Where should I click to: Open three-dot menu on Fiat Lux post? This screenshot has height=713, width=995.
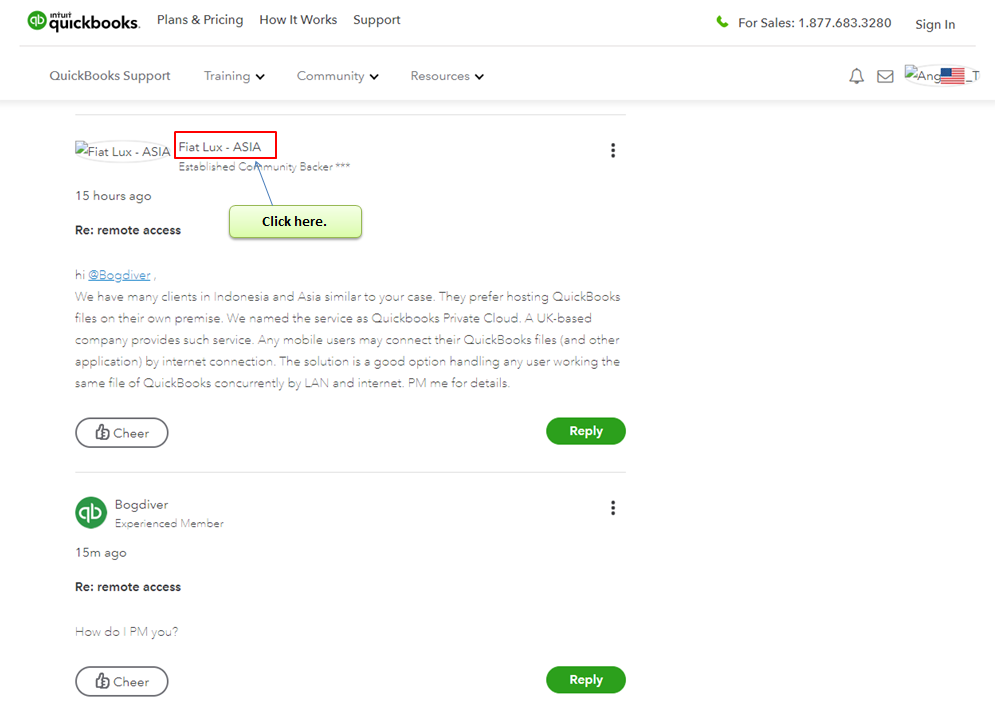click(613, 150)
